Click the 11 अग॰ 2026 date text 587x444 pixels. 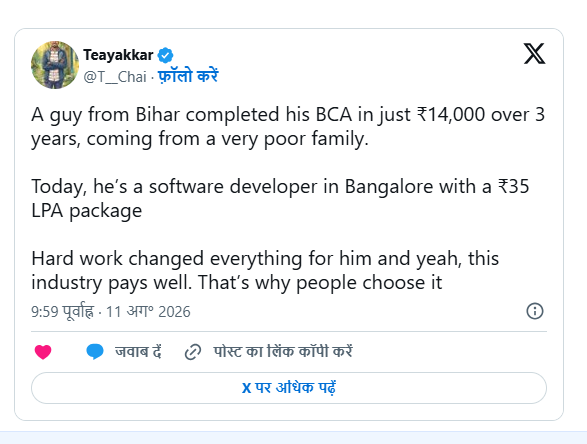(148, 311)
